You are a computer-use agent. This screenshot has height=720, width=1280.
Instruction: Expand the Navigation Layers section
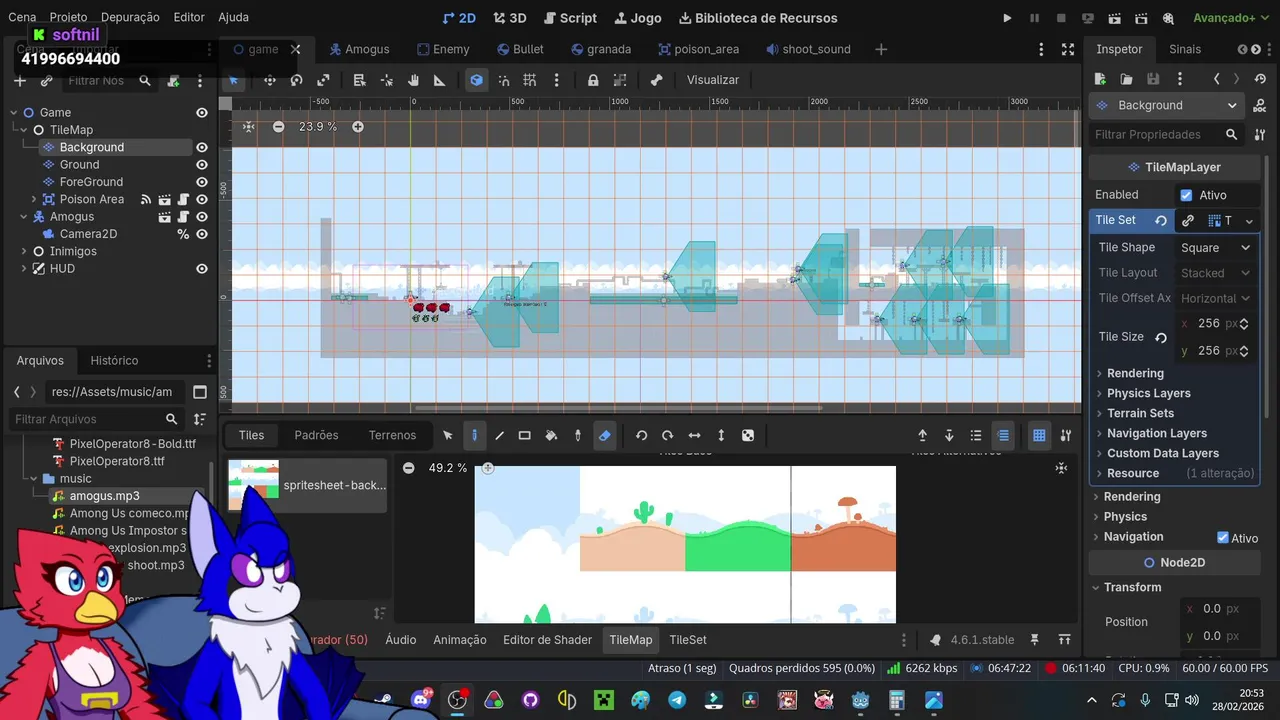pos(1156,433)
